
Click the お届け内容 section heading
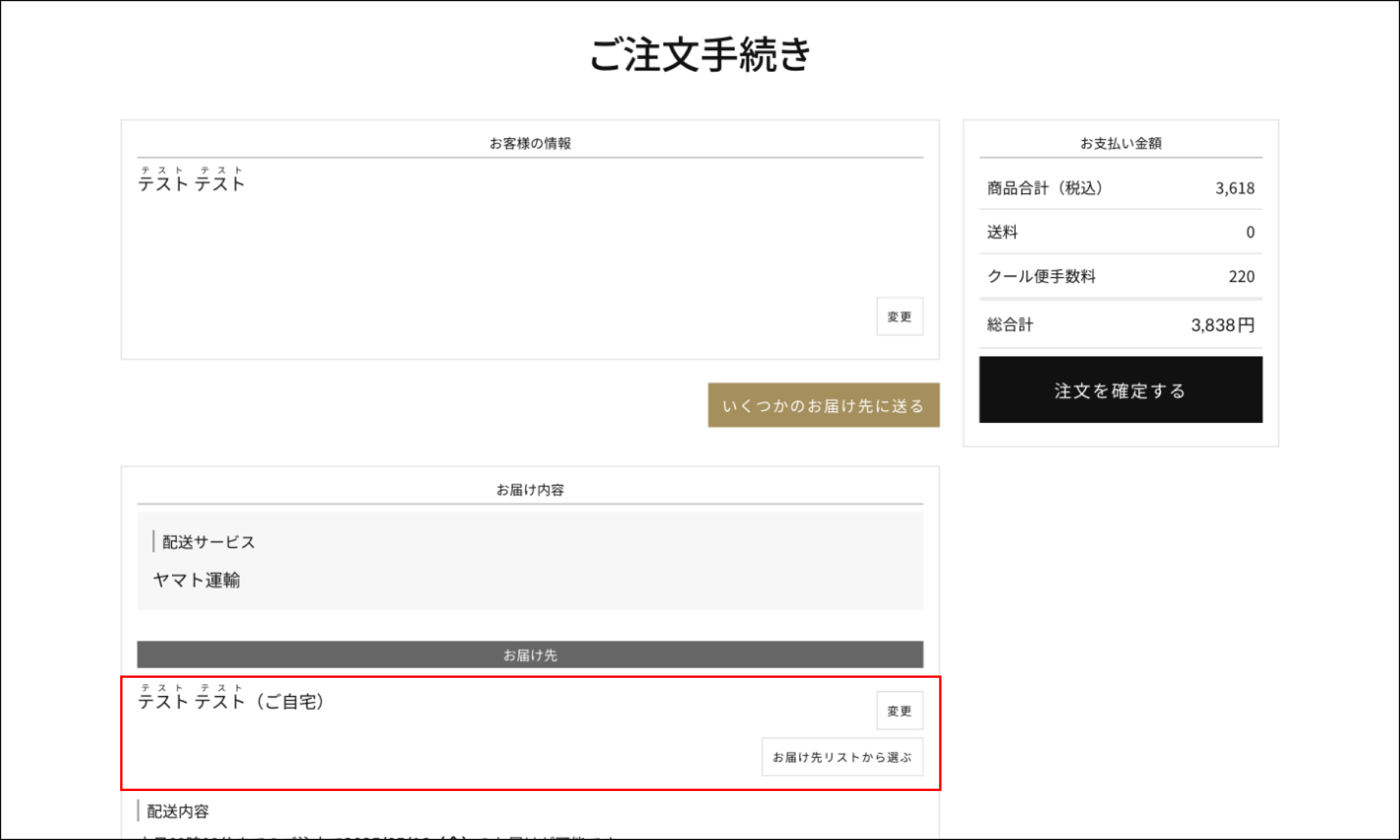coord(530,490)
